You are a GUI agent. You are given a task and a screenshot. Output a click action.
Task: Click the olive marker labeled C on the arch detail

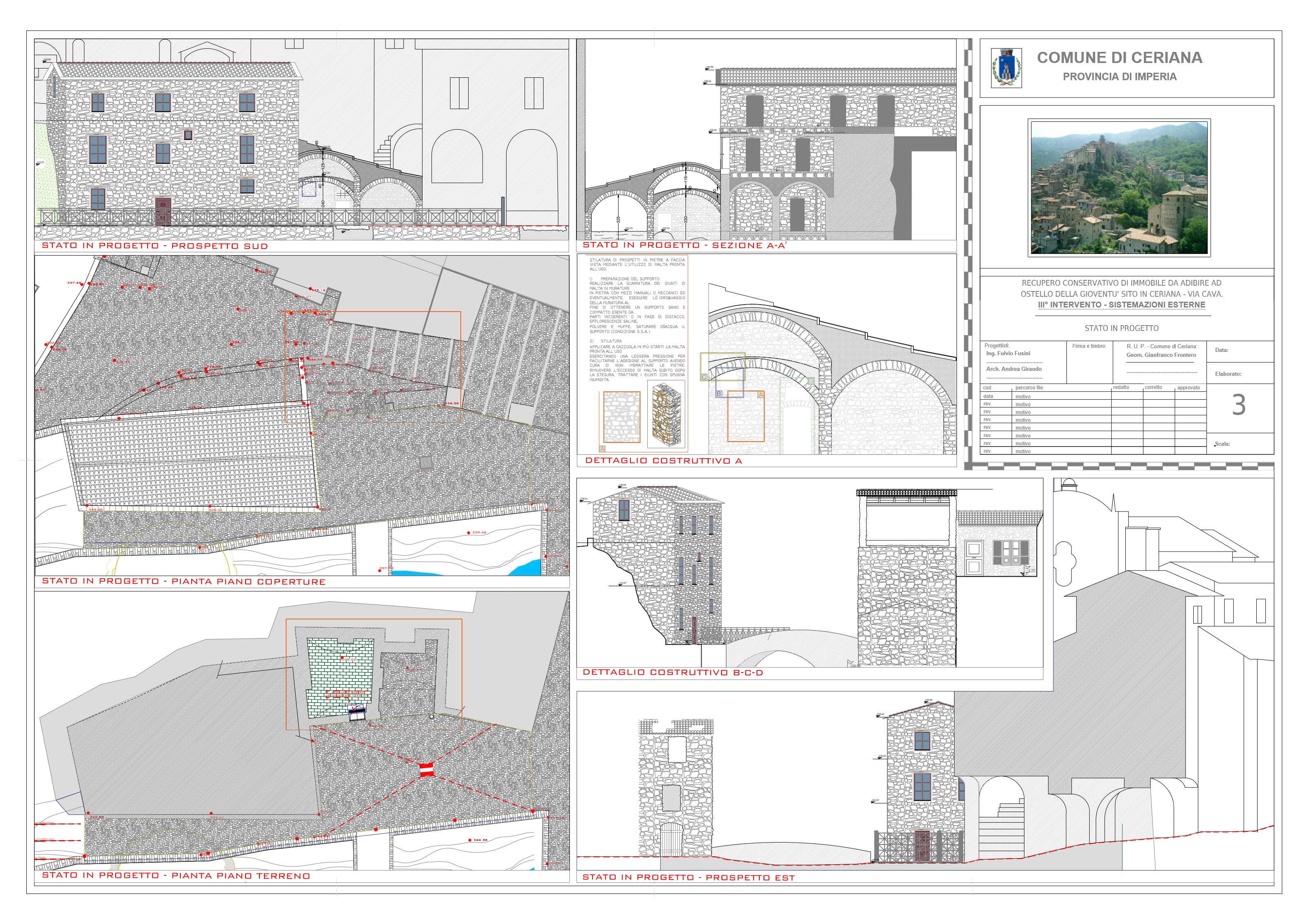[x=704, y=377]
